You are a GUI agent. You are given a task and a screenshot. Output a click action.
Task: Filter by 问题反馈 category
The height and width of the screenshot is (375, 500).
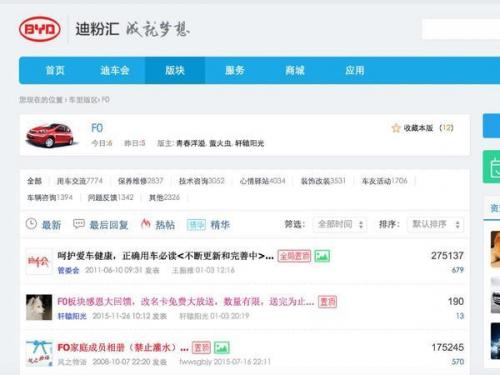point(111,197)
